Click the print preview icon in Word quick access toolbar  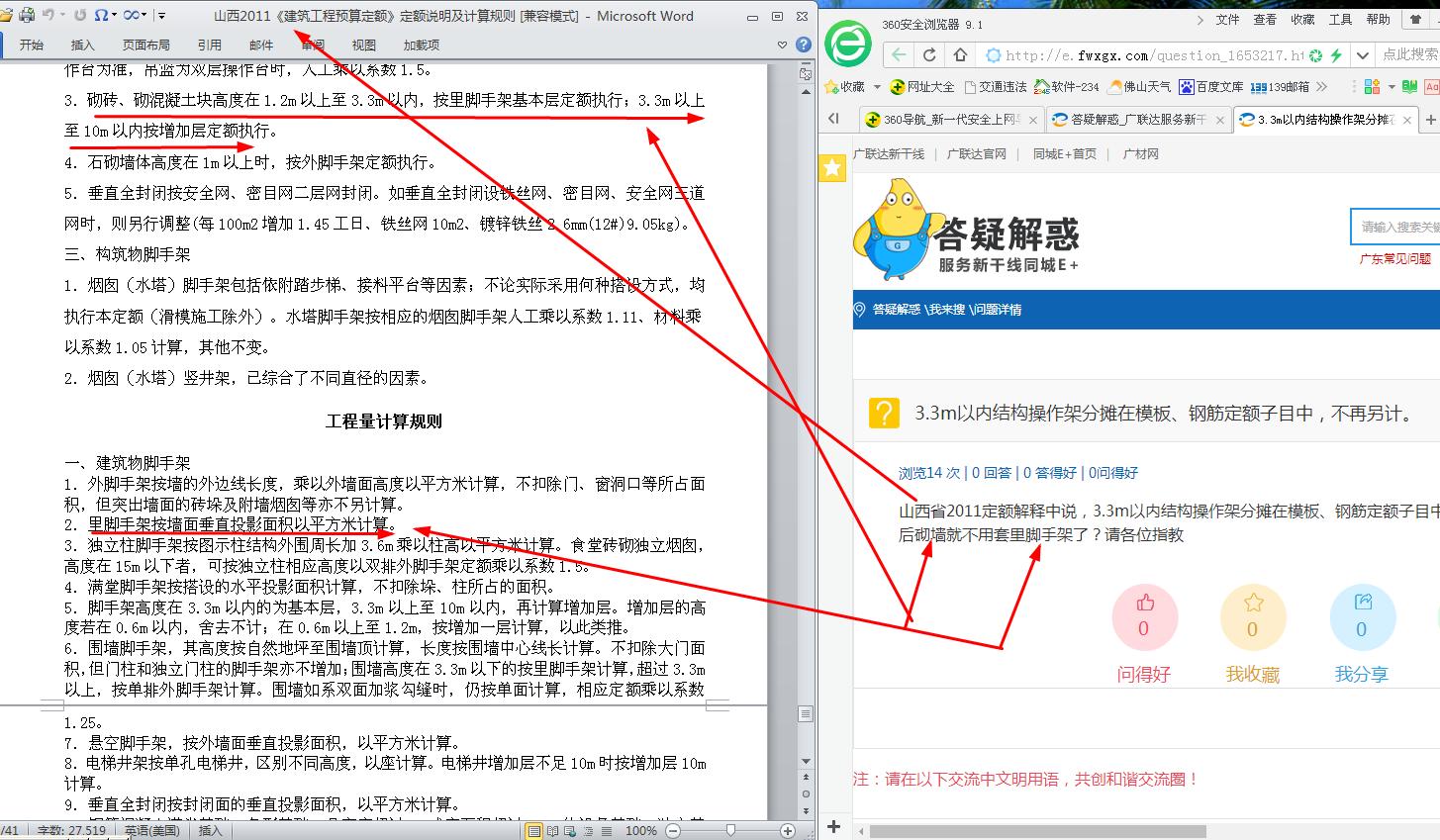pyautogui.click(x=27, y=15)
